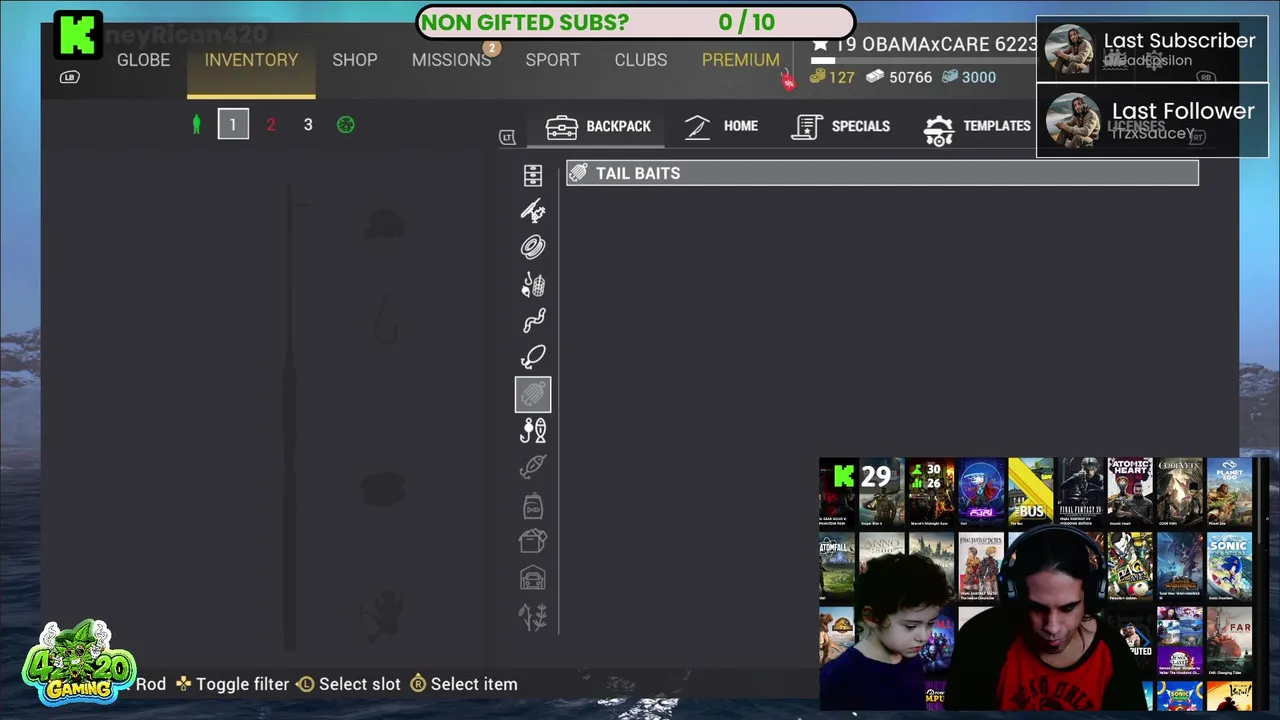The image size is (1280, 720).
Task: Open the PREMIUM tab
Action: (x=741, y=60)
